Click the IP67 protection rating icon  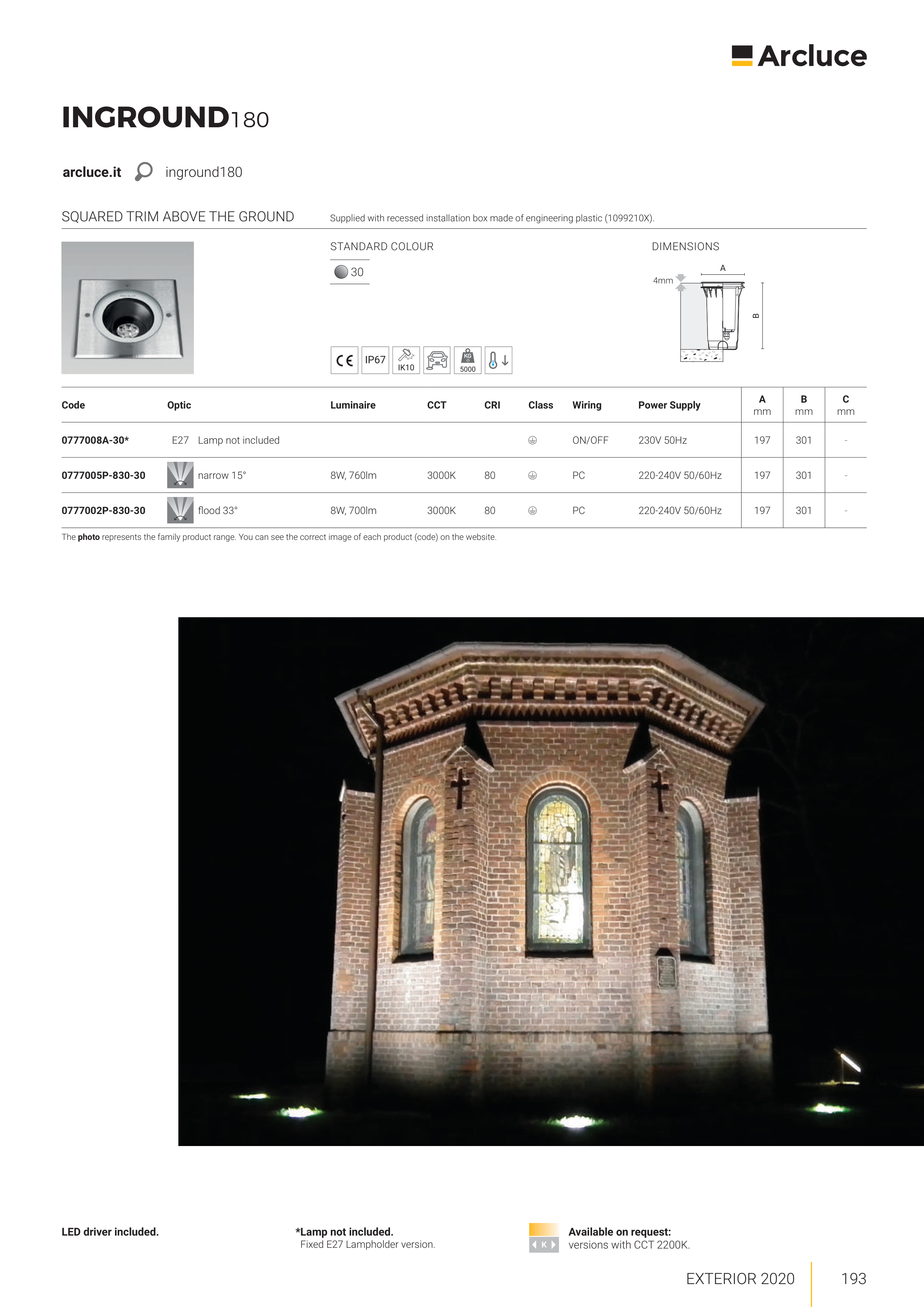point(375,360)
